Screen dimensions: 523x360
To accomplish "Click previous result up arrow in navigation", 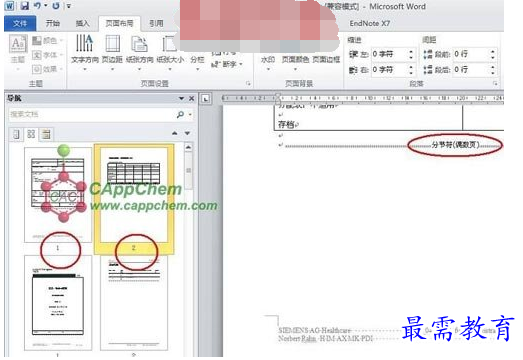I will tap(174, 133).
